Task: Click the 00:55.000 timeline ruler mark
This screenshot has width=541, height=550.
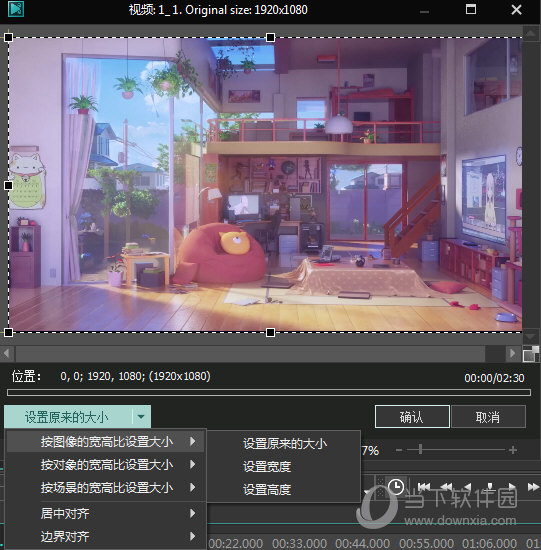Action: click(426, 543)
